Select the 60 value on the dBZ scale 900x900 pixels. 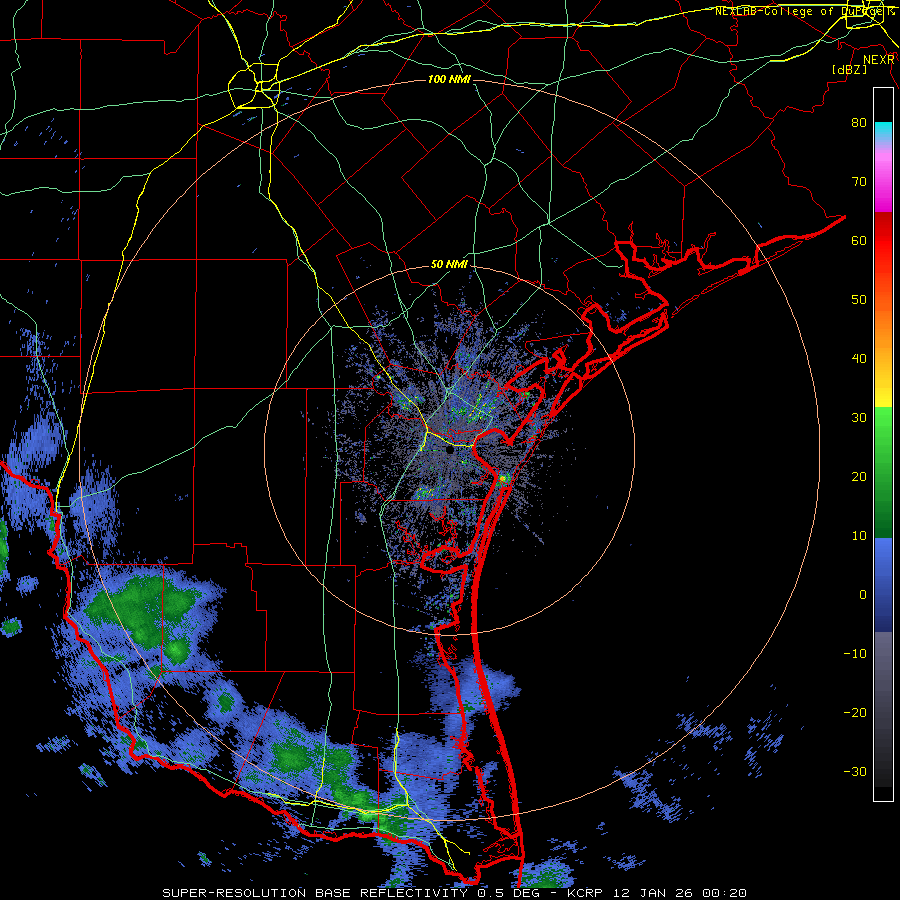(x=859, y=240)
